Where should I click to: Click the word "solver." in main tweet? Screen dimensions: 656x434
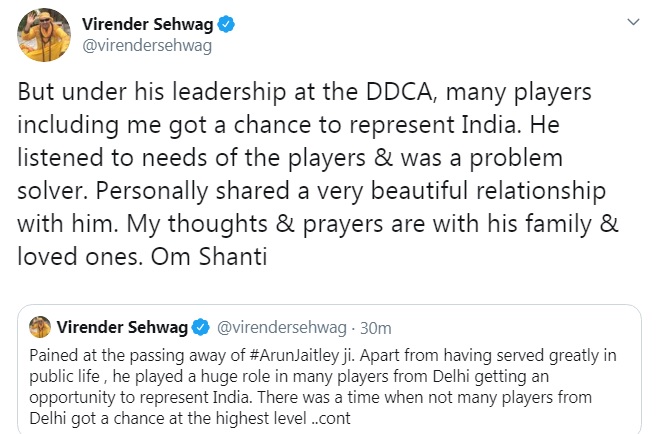click(x=52, y=191)
